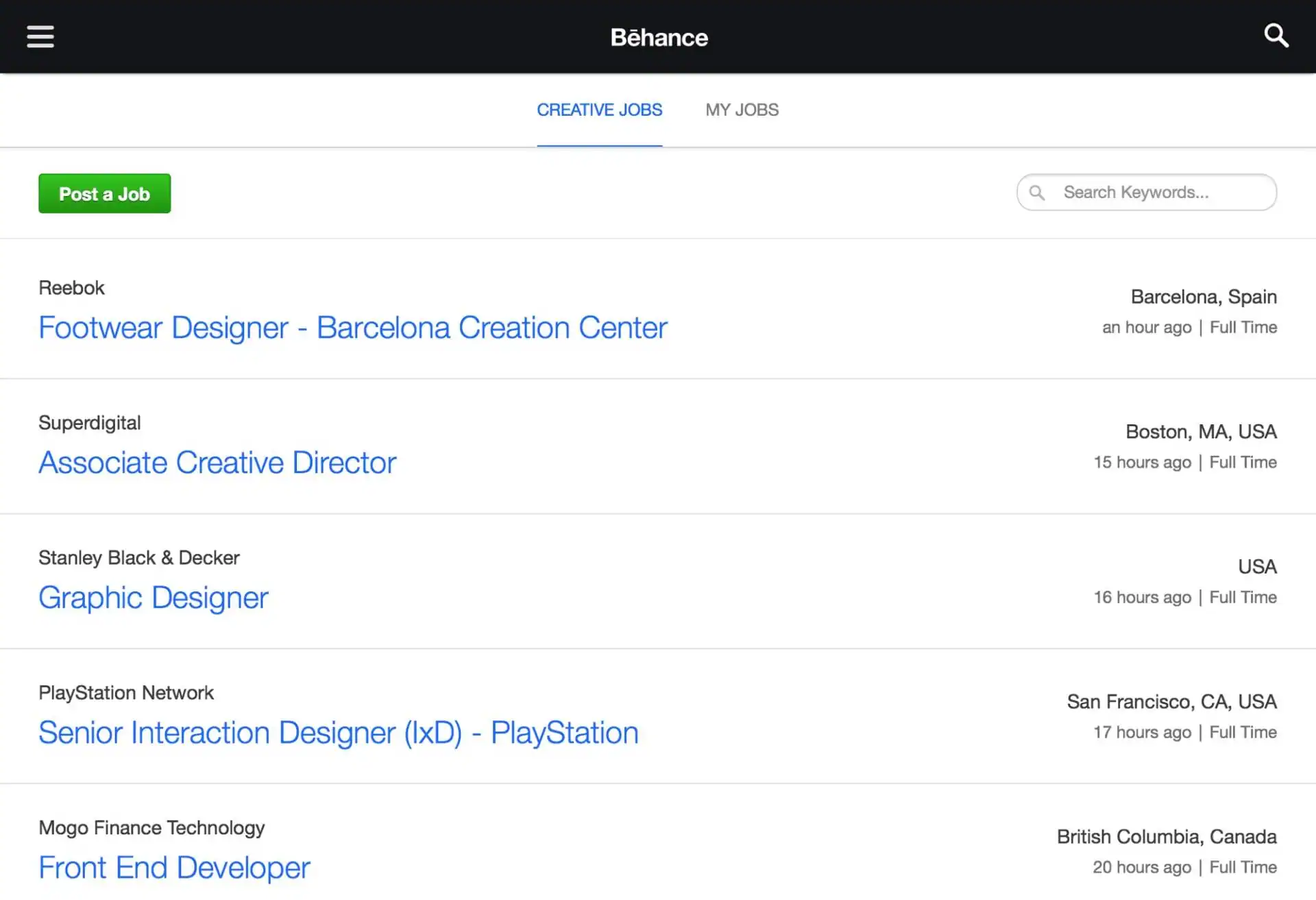The height and width of the screenshot is (900, 1316).
Task: Click the Superdigital company name
Action: pyautogui.click(x=90, y=423)
